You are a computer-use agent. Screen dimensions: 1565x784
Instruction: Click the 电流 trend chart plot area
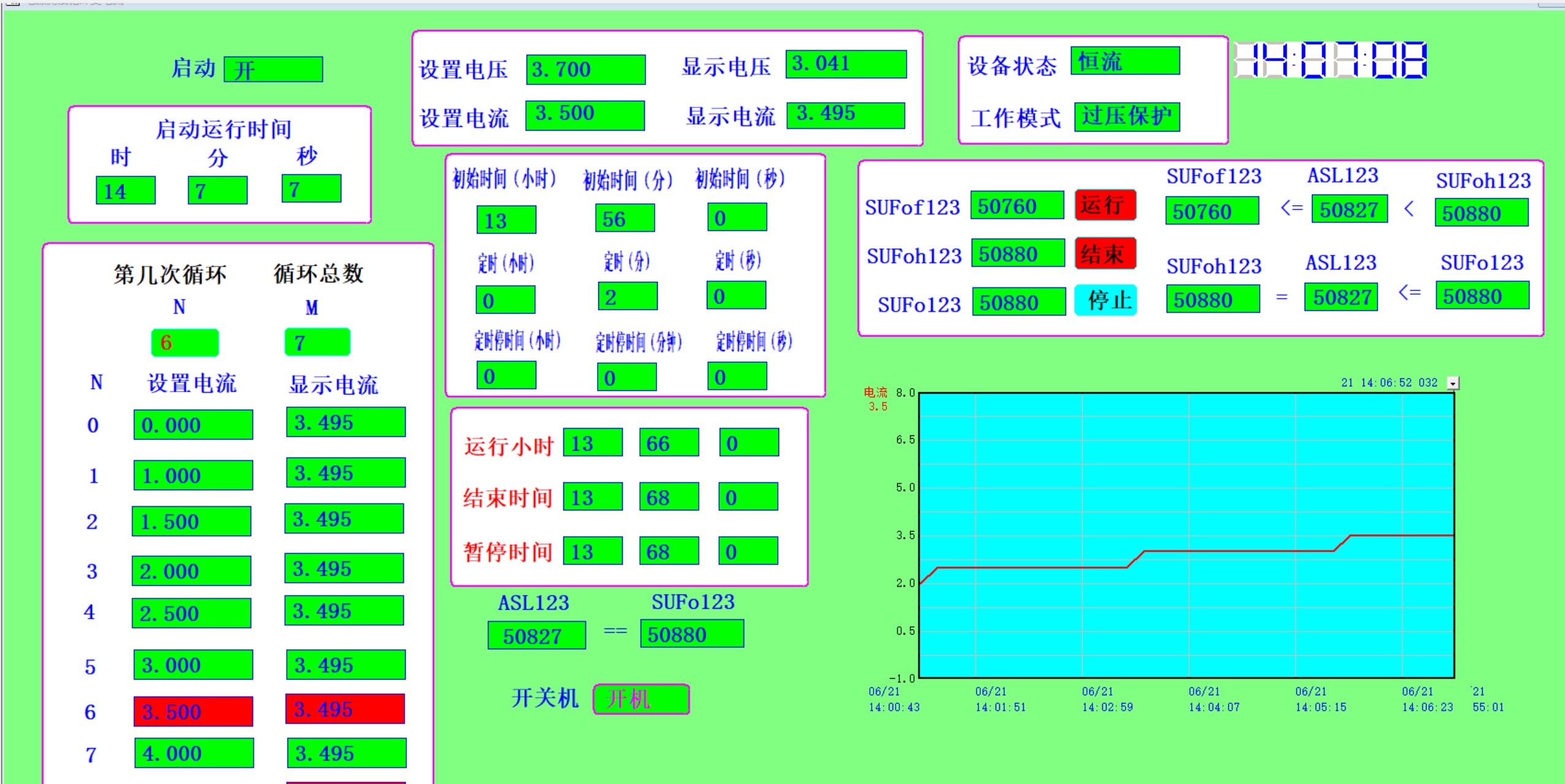[1187, 536]
